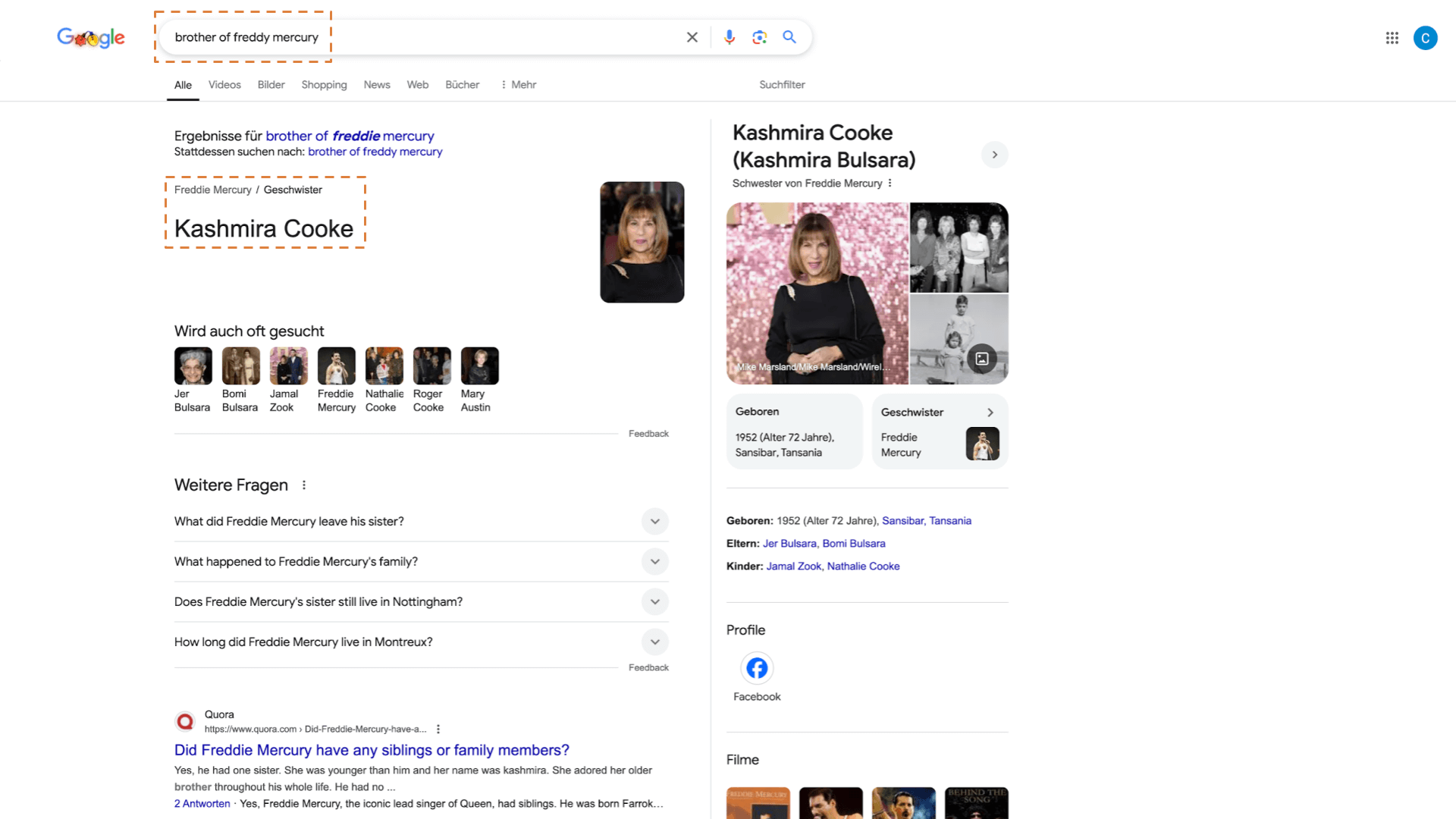Expand 'What happened to Freddie Mercury's family?'
The width and height of the screenshot is (1456, 819).
(654, 562)
